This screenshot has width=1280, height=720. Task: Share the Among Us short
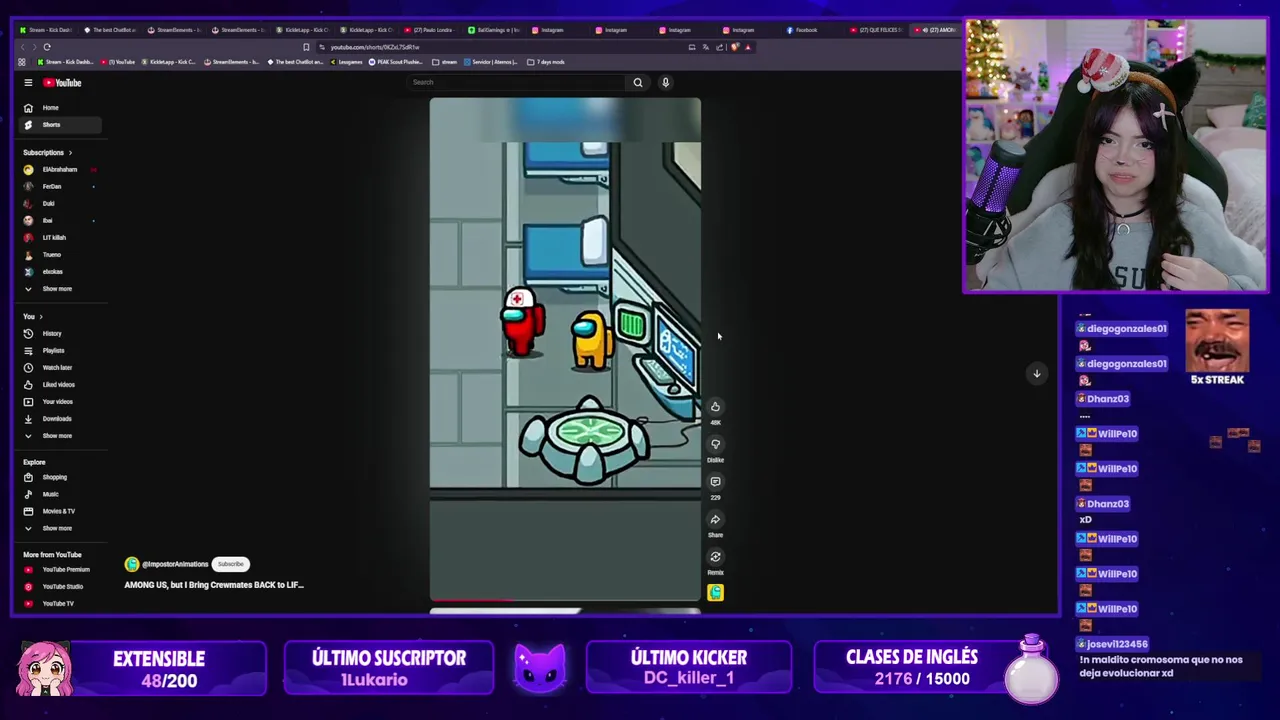coord(715,519)
